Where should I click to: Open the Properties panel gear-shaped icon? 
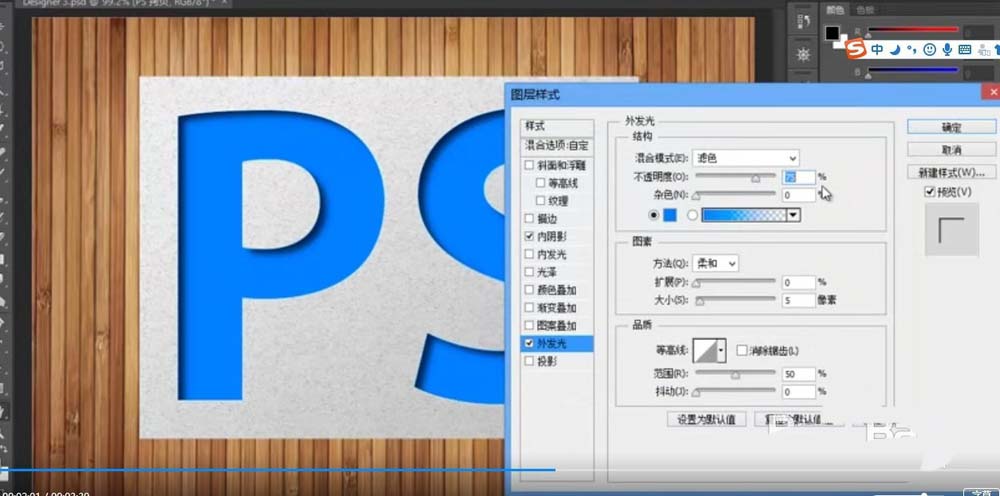[804, 55]
